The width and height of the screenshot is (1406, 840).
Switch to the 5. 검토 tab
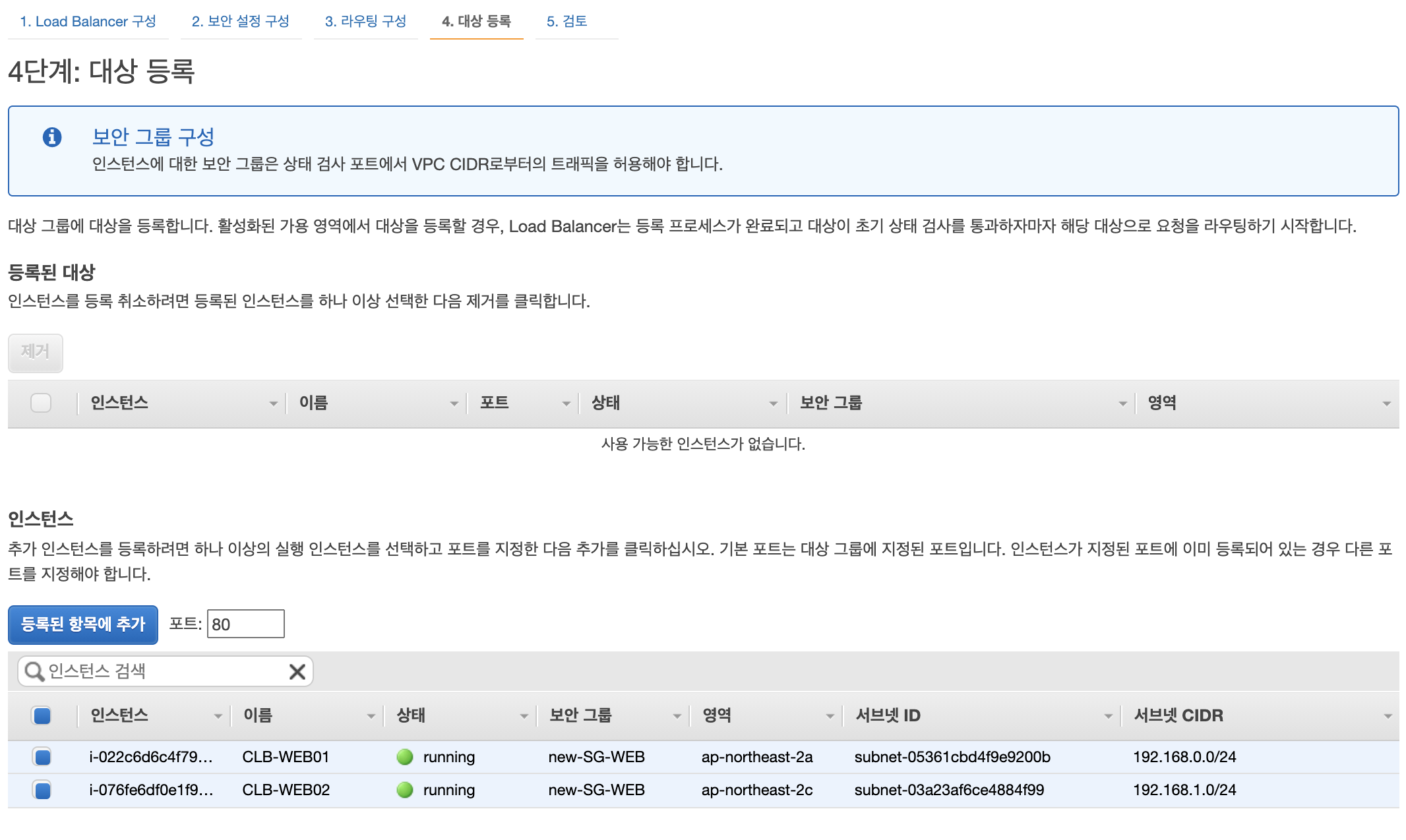pyautogui.click(x=566, y=21)
